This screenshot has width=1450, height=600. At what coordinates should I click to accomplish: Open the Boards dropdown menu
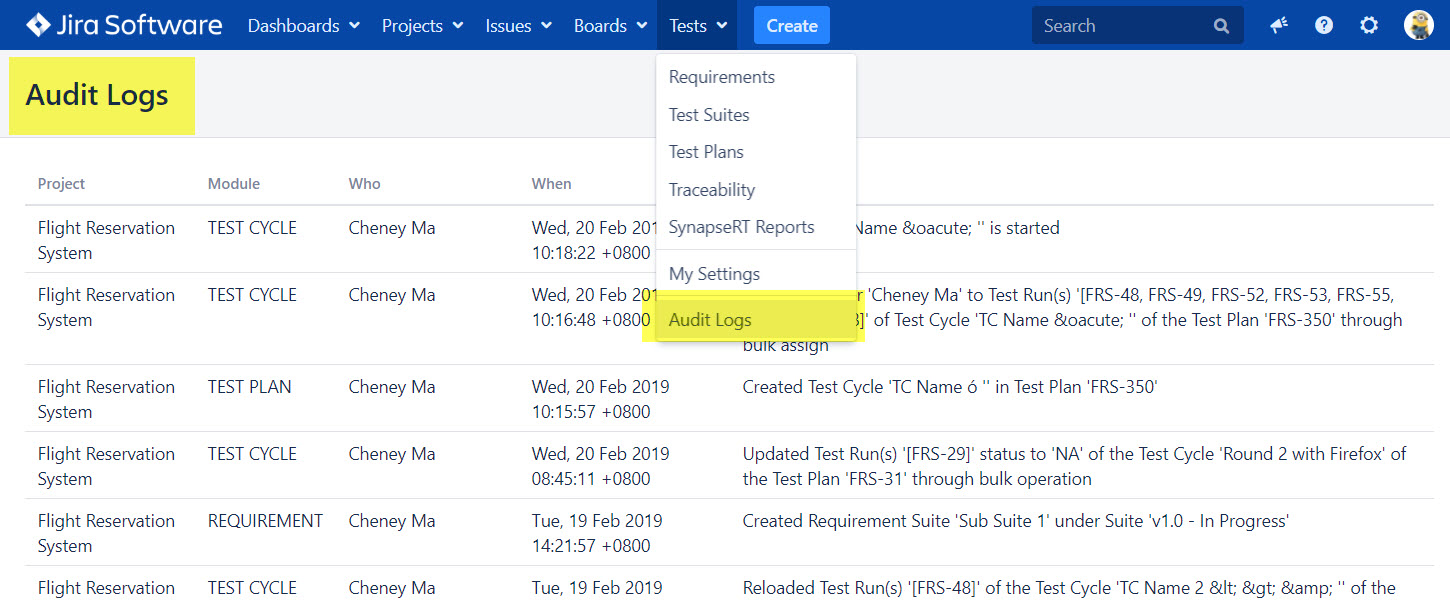click(610, 26)
